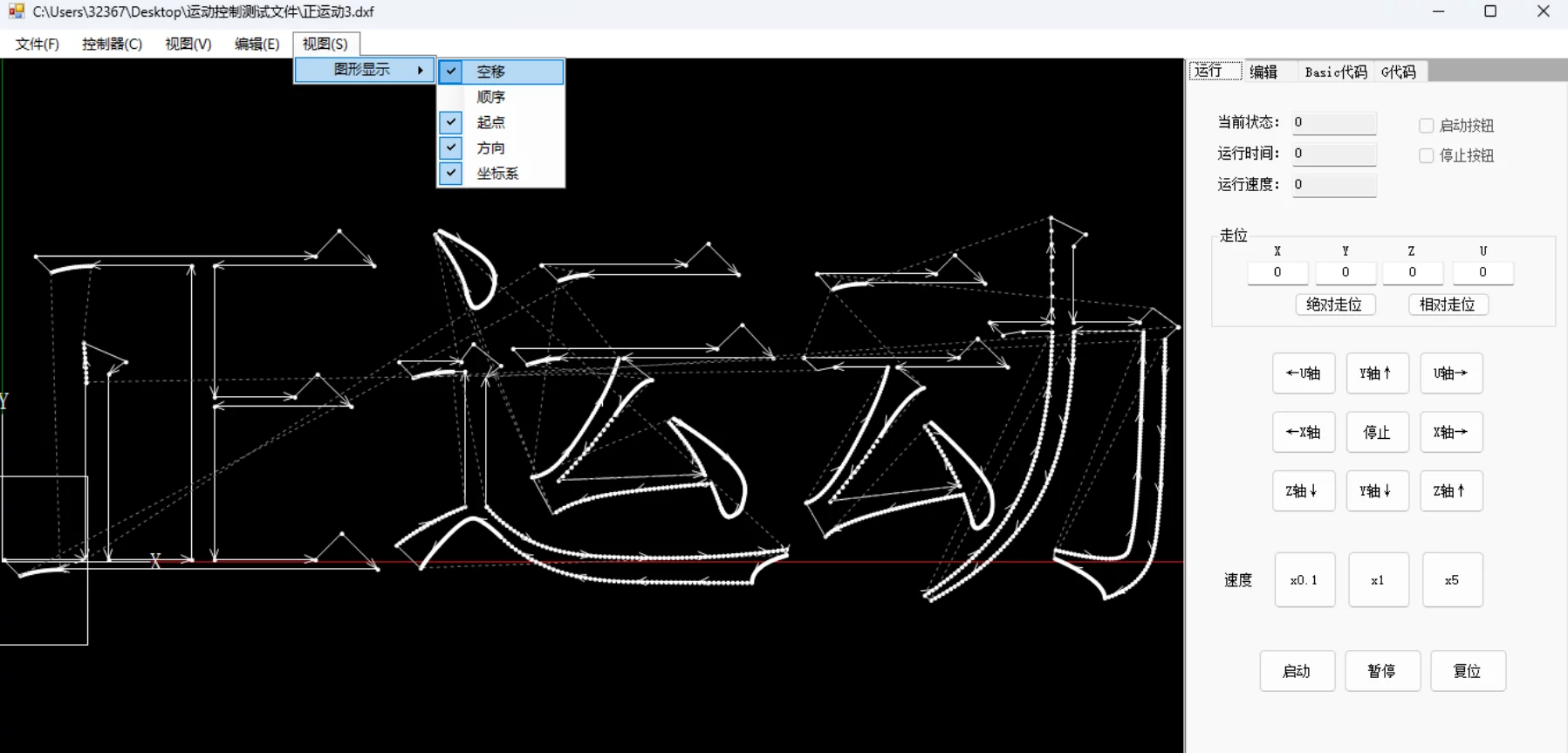Open the 文件(F) menu
Screen dimensions: 1568x753
pos(37,44)
